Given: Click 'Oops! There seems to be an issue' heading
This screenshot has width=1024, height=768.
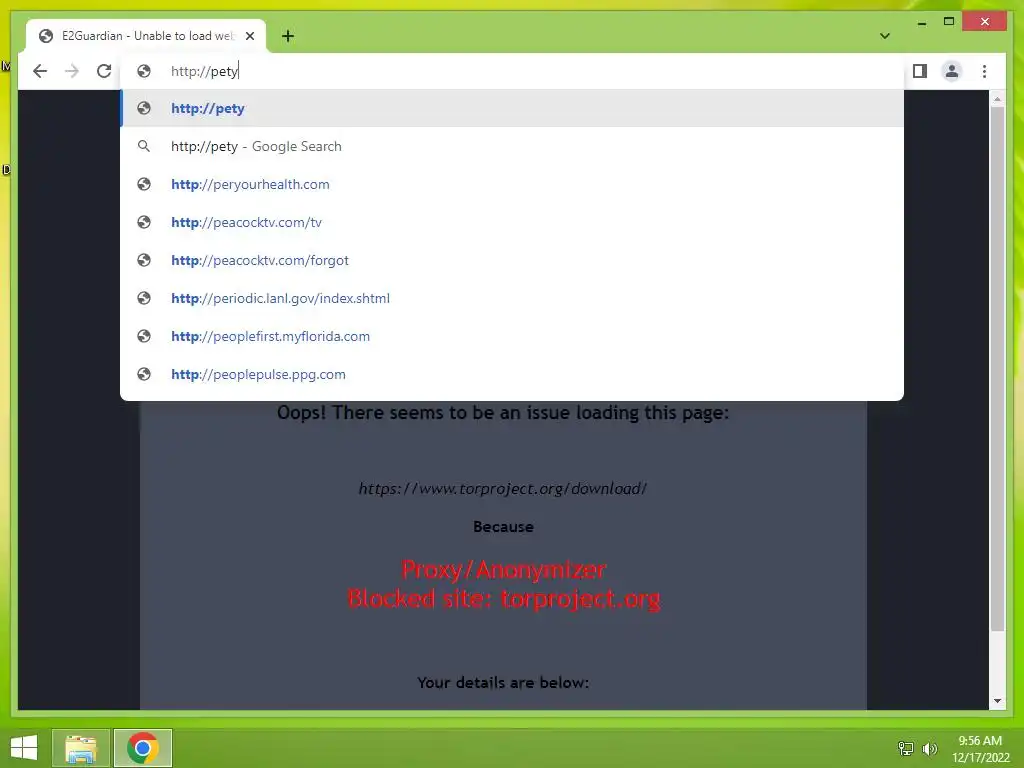Looking at the screenshot, I should (503, 413).
